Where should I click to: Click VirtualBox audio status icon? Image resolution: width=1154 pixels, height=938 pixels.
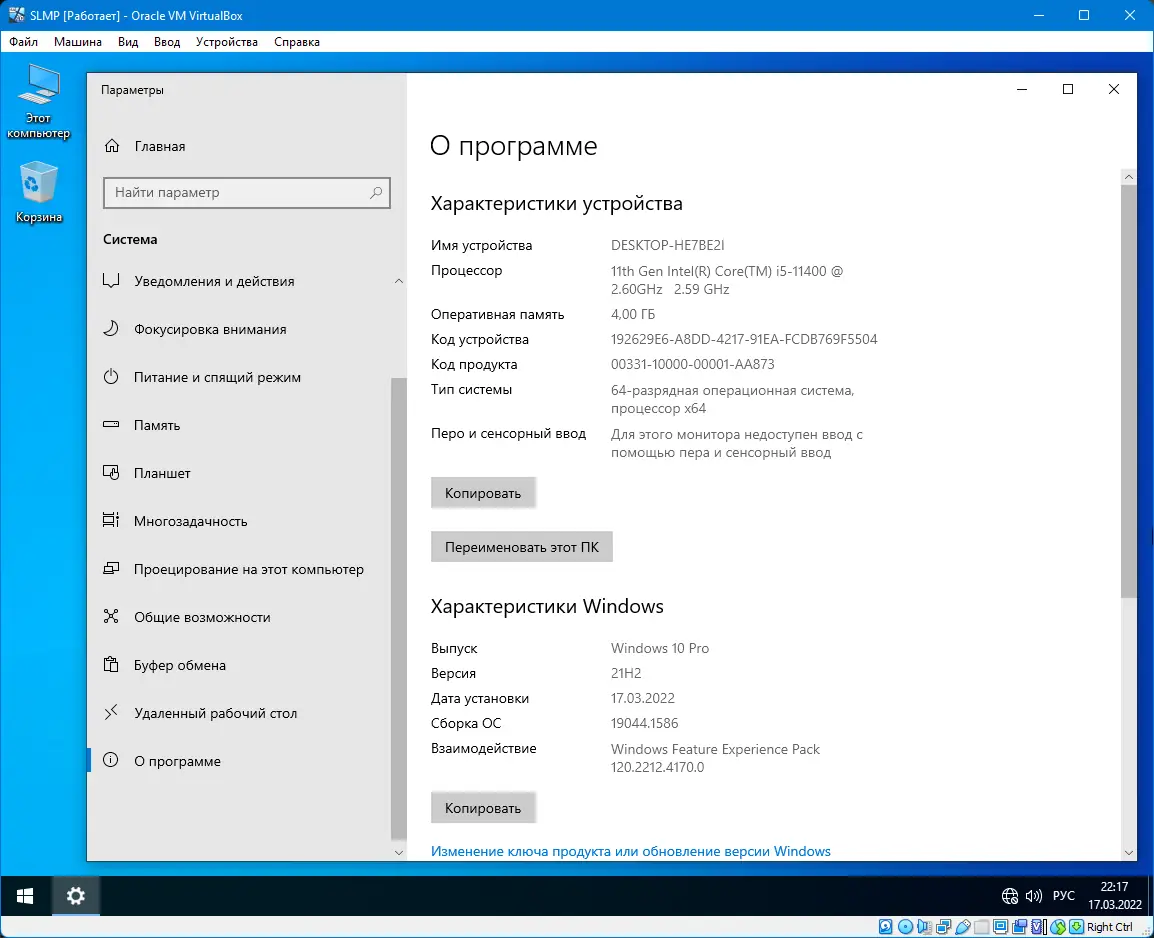(x=924, y=927)
